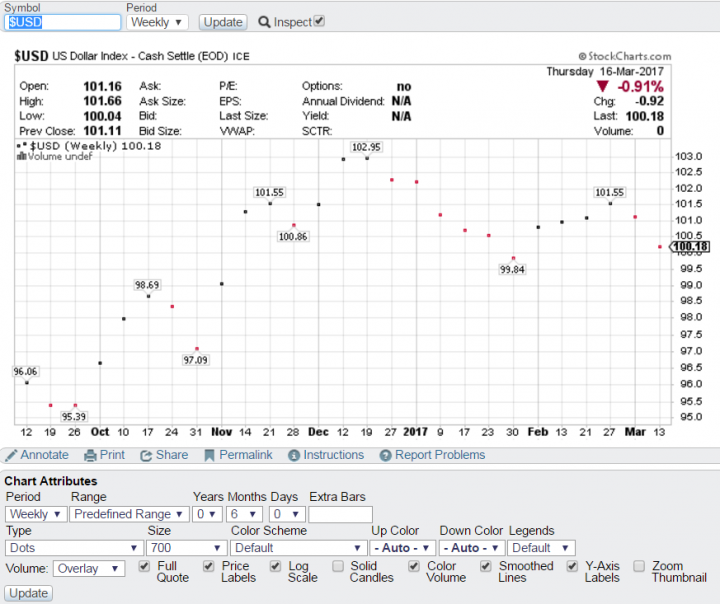The height and width of the screenshot is (604, 720).
Task: Open the Up Color picker
Action: 403,548
